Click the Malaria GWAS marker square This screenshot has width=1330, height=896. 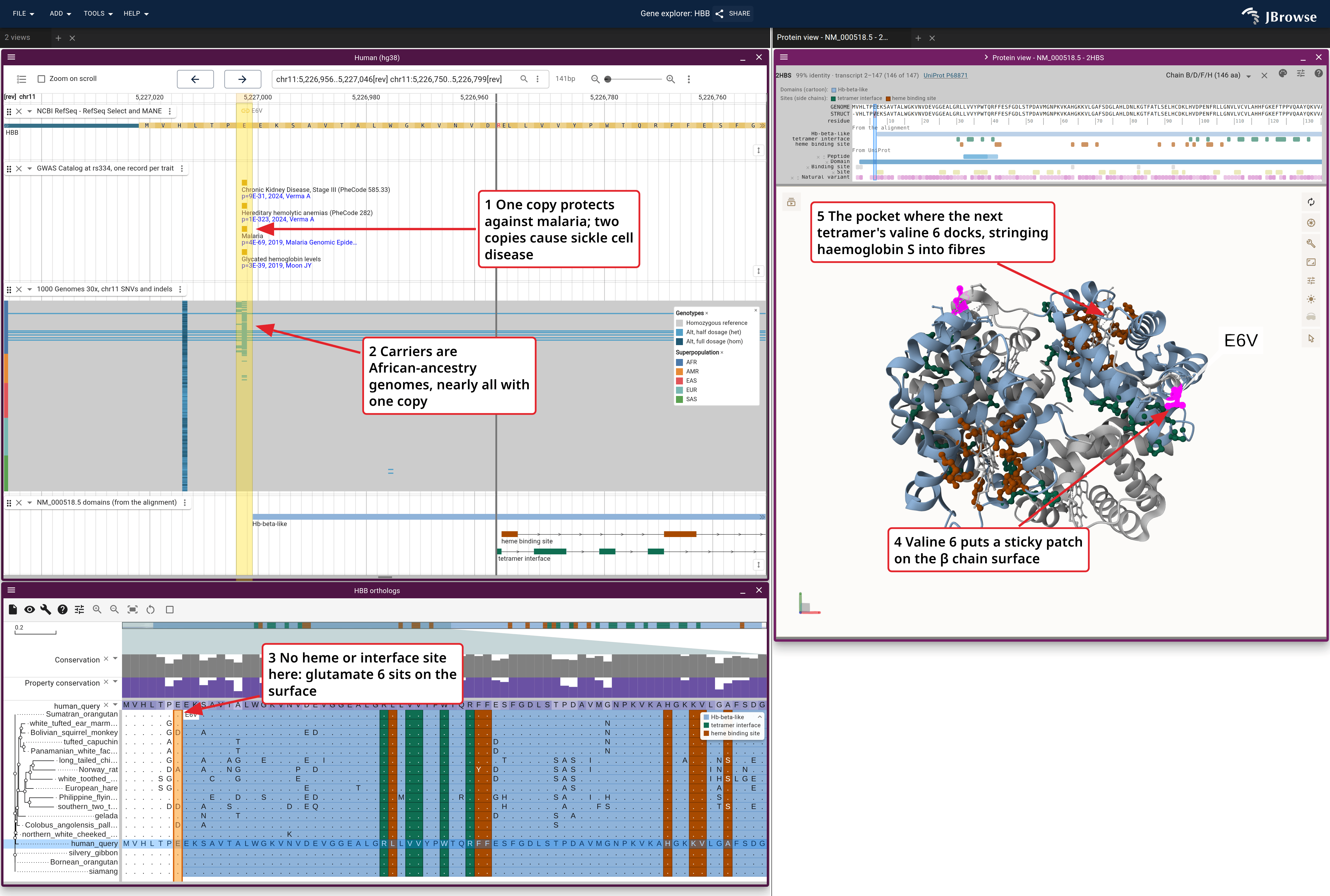(245, 229)
